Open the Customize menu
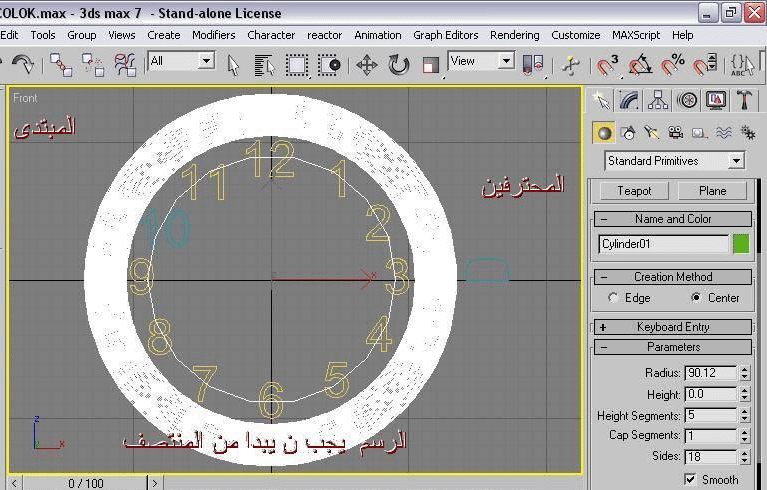The height and width of the screenshot is (490, 767). click(576, 35)
